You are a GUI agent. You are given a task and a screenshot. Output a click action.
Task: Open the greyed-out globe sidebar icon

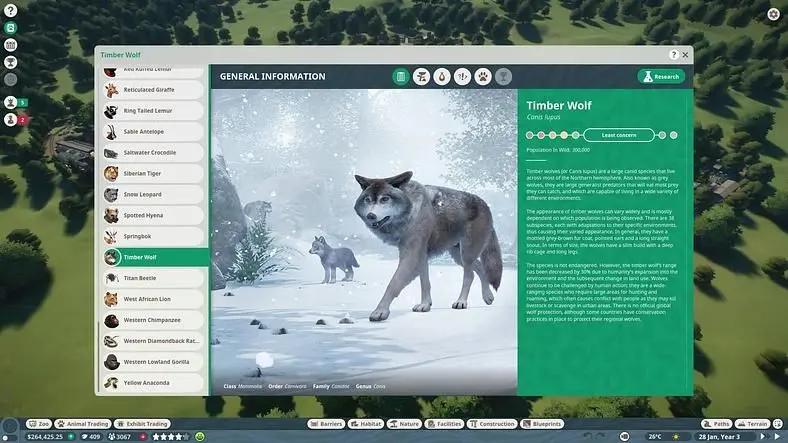pos(10,79)
